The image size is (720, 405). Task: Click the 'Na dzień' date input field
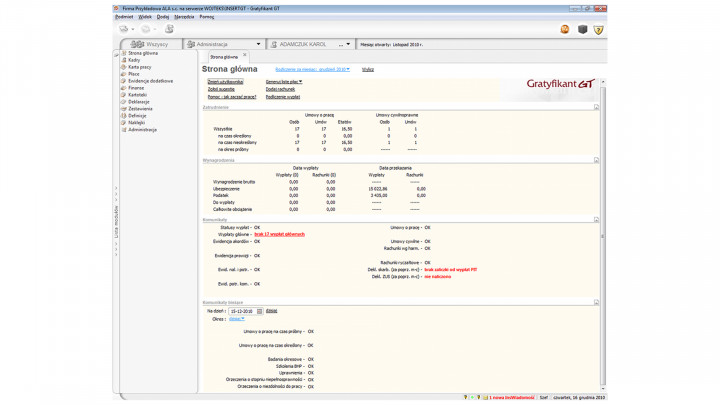point(240,311)
